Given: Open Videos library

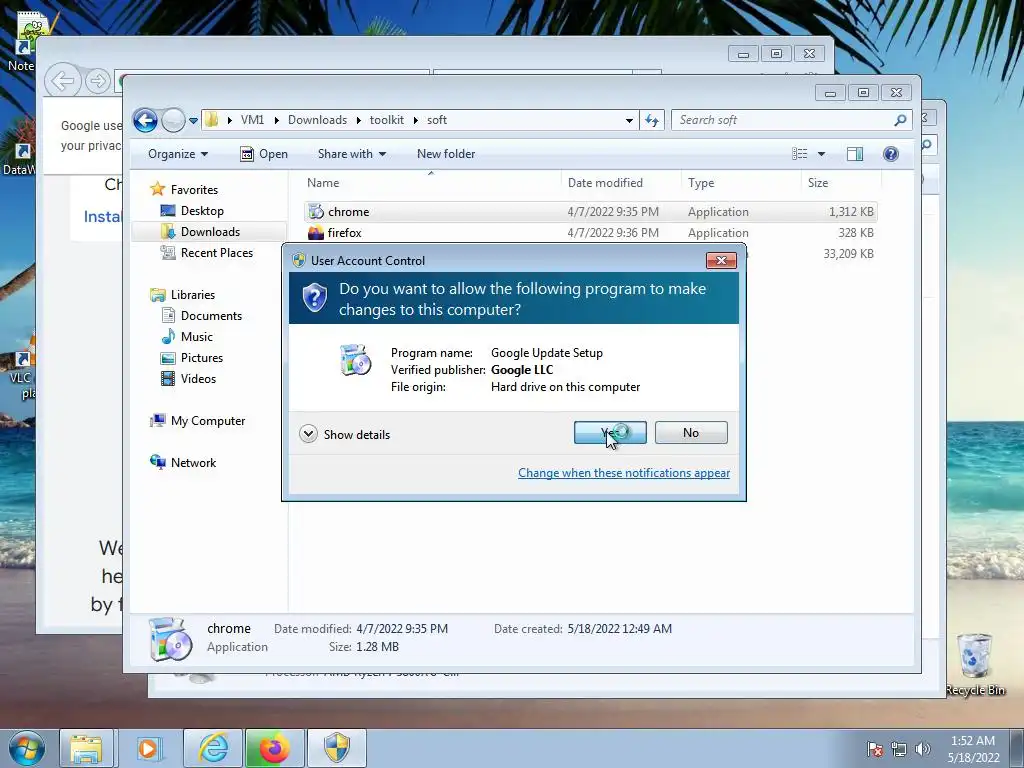Looking at the screenshot, I should [188, 379].
